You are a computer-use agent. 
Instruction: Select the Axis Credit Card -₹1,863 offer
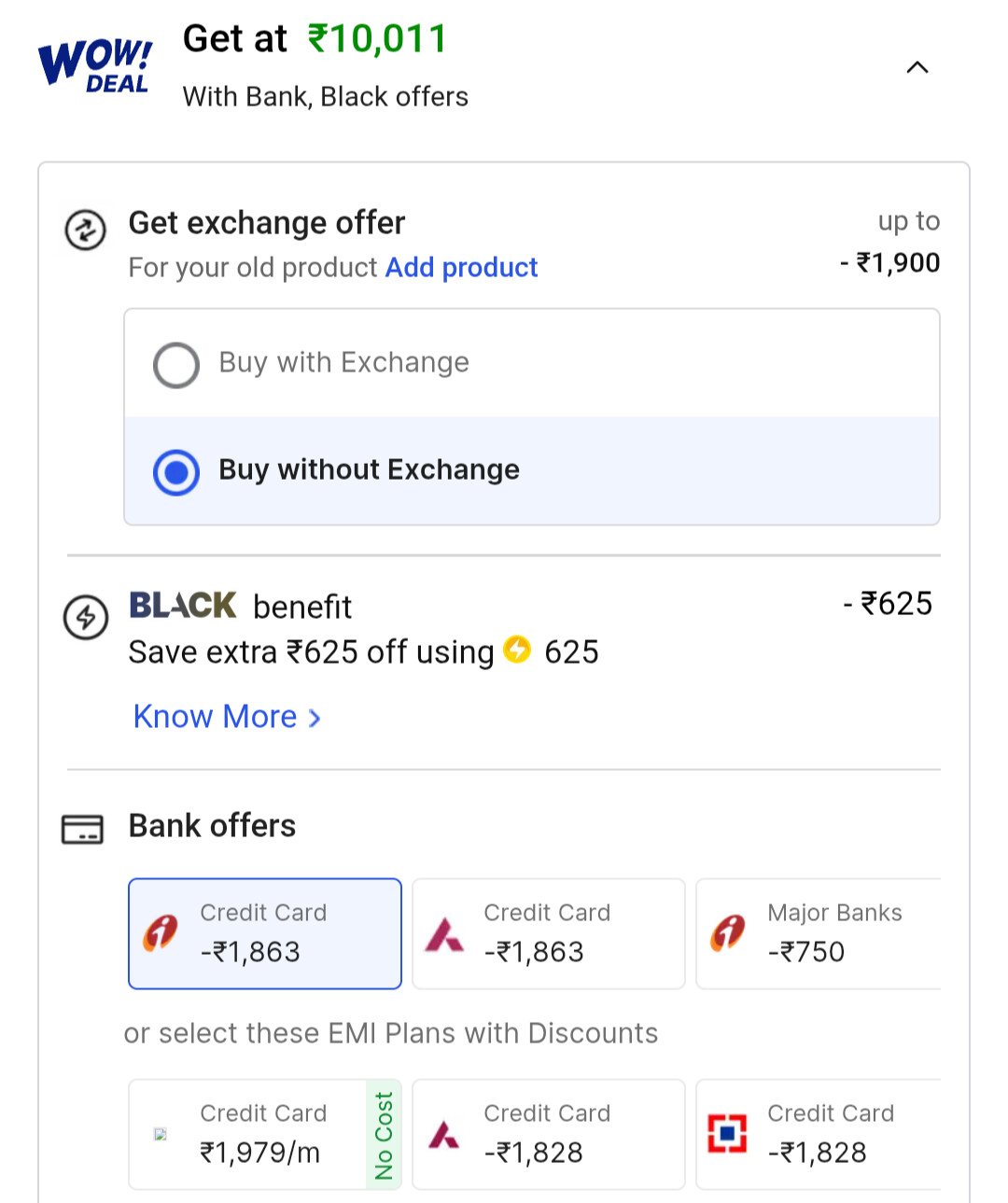click(549, 933)
